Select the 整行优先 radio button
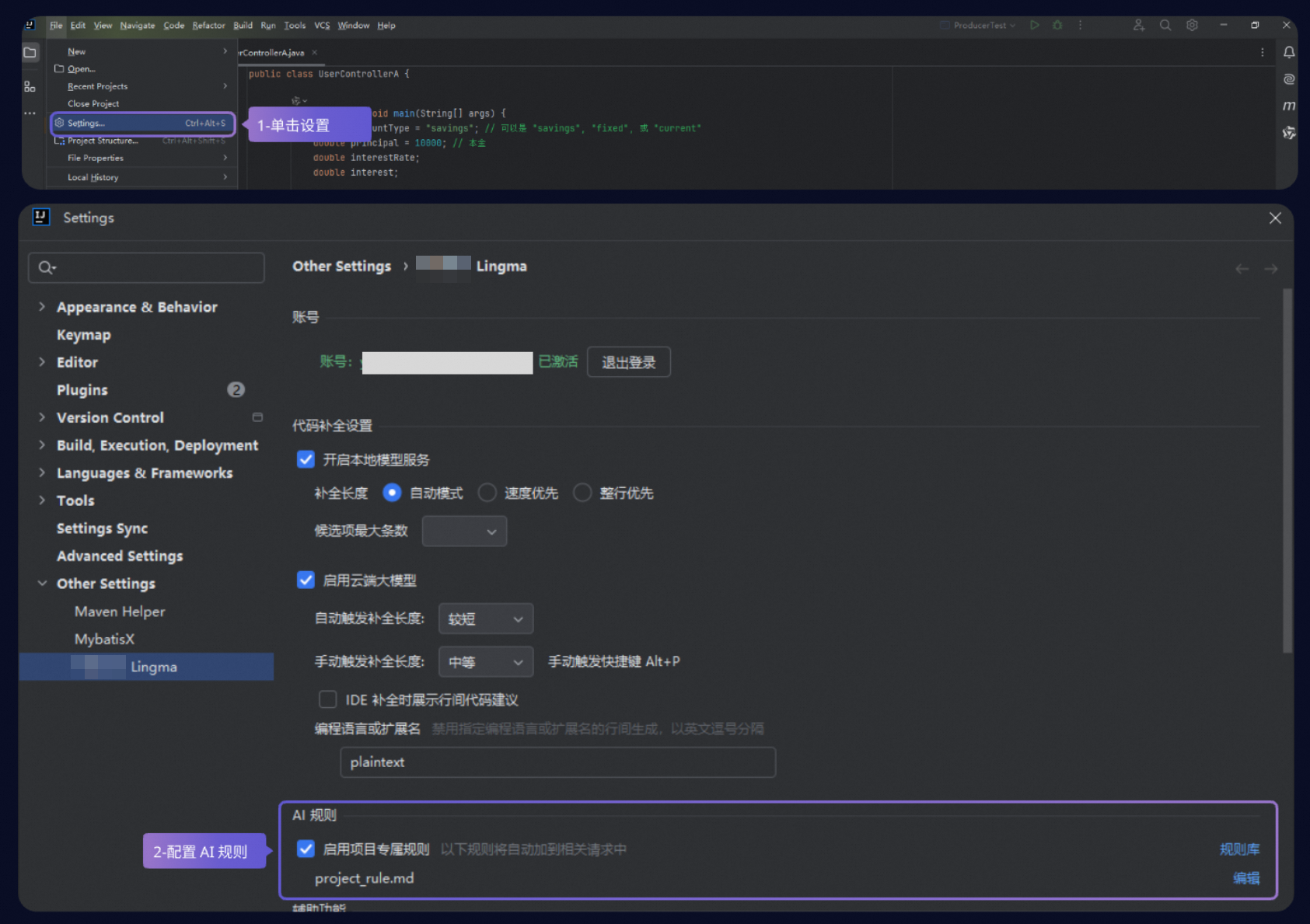 [x=582, y=493]
